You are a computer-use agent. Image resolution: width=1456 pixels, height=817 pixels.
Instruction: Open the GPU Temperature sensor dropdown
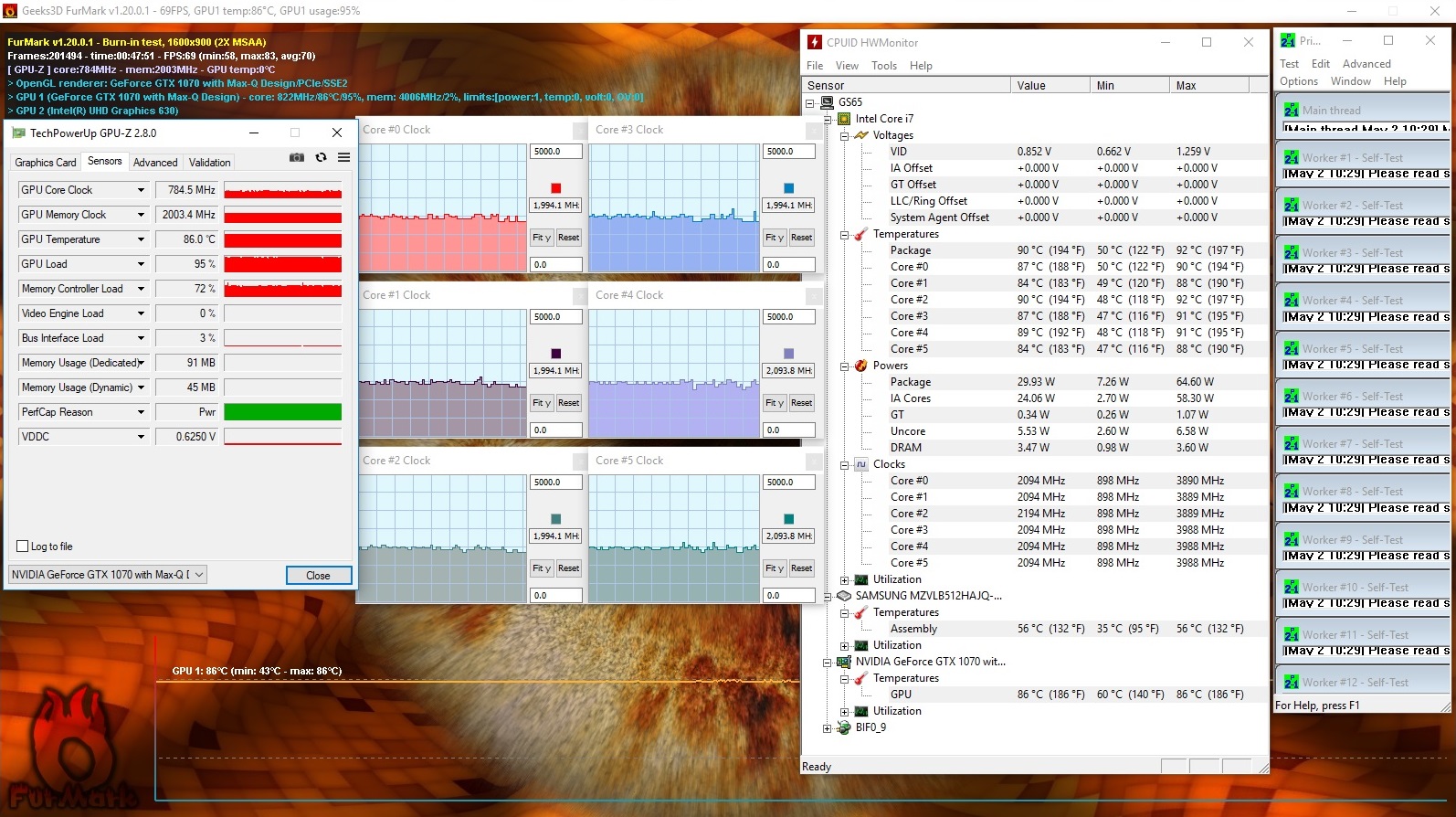(141, 239)
